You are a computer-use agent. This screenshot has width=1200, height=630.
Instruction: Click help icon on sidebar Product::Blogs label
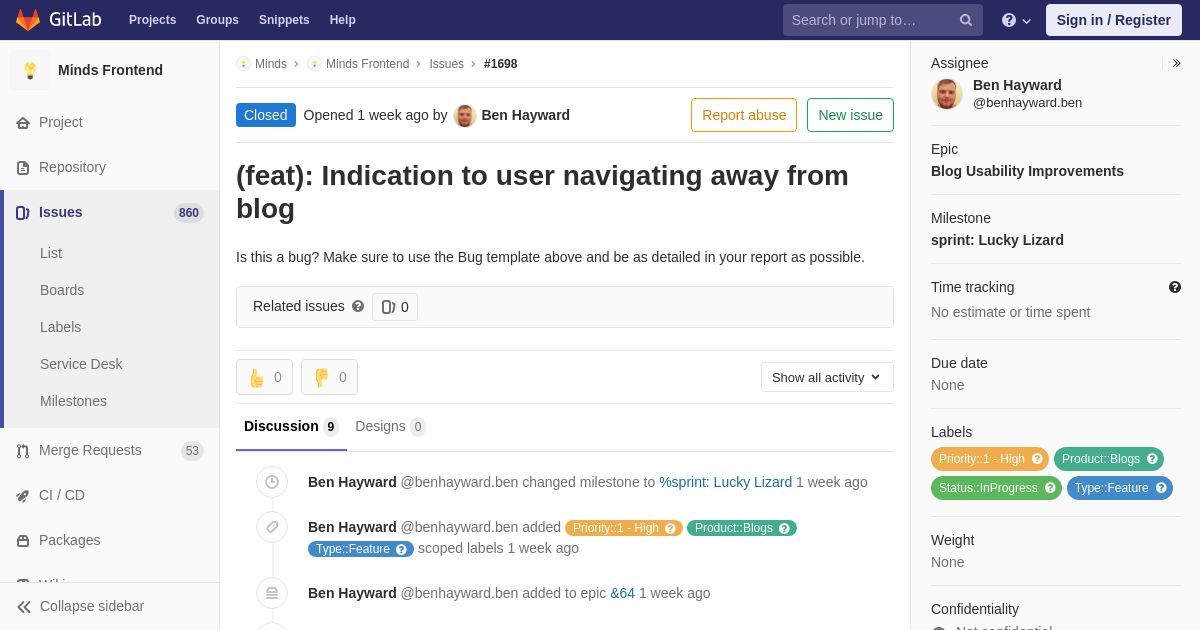point(1152,459)
